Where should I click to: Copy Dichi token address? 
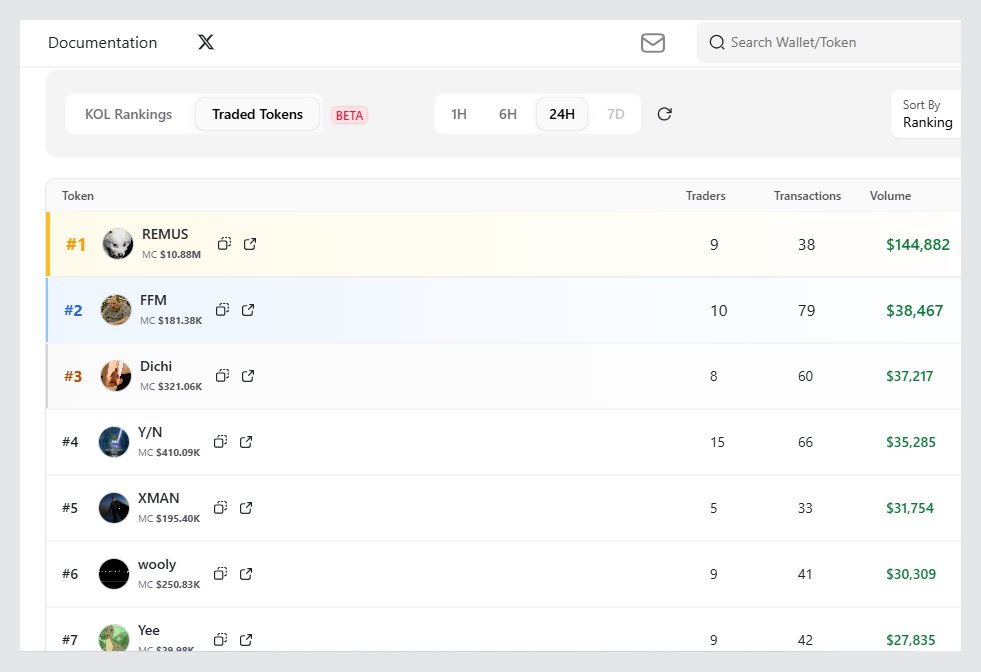(222, 375)
